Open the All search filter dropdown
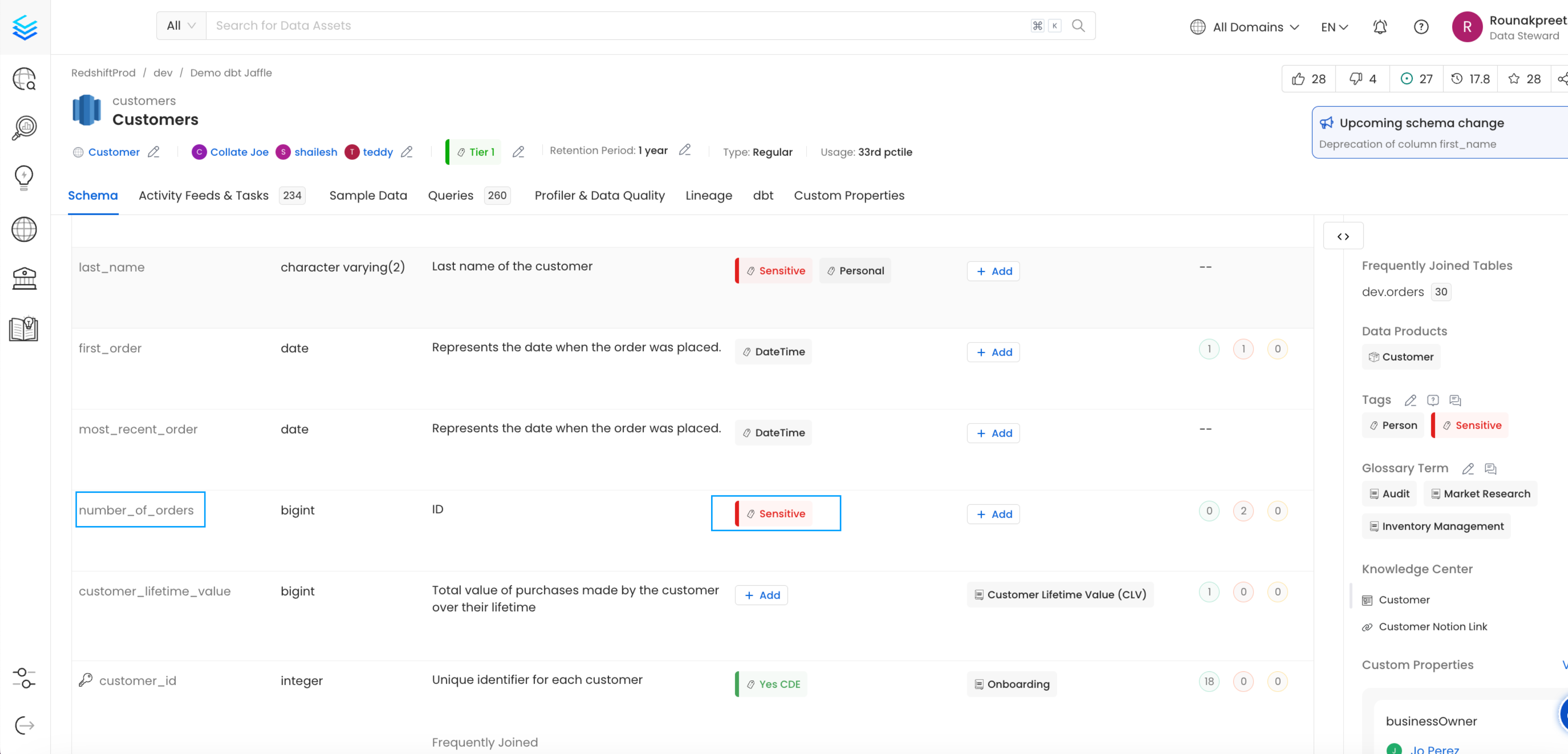Screen dimensions: 1568x754 coord(181,26)
